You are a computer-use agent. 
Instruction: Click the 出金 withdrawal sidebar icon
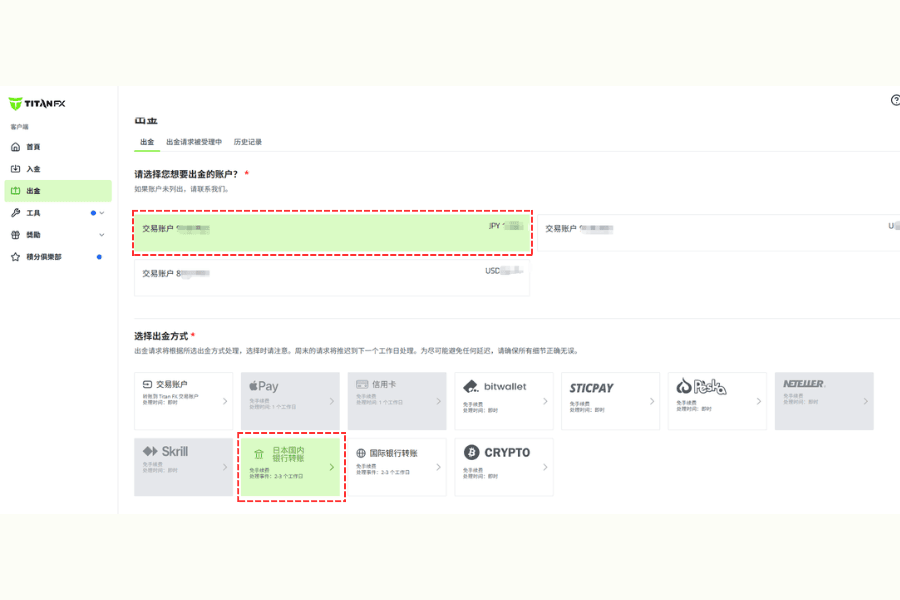[15, 191]
